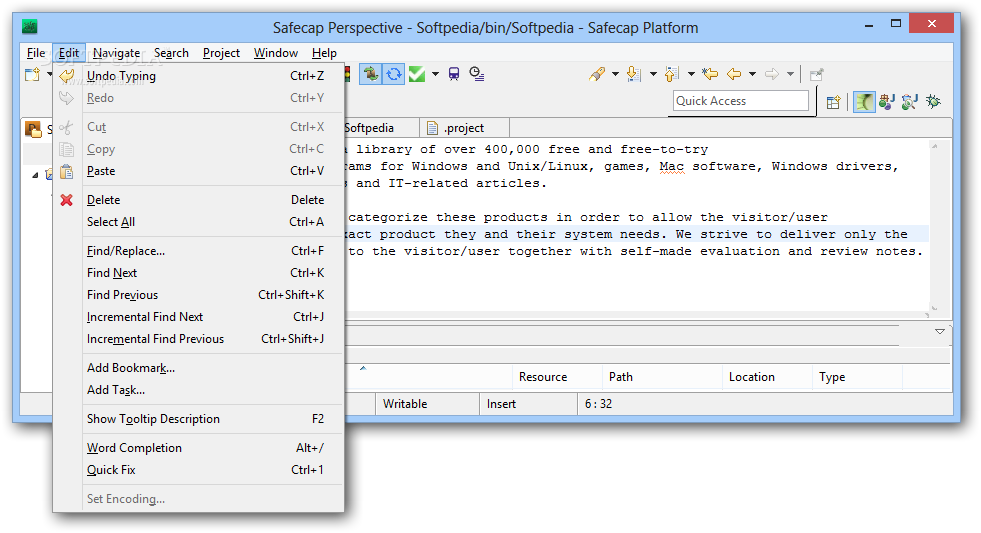Click the Open Perspective icon
The width and height of the screenshot is (981, 533).
(x=833, y=102)
